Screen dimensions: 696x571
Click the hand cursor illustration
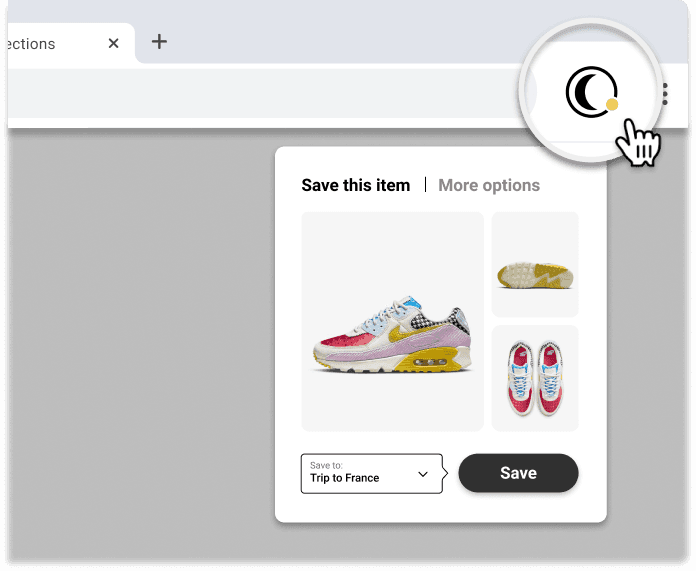tap(638, 143)
